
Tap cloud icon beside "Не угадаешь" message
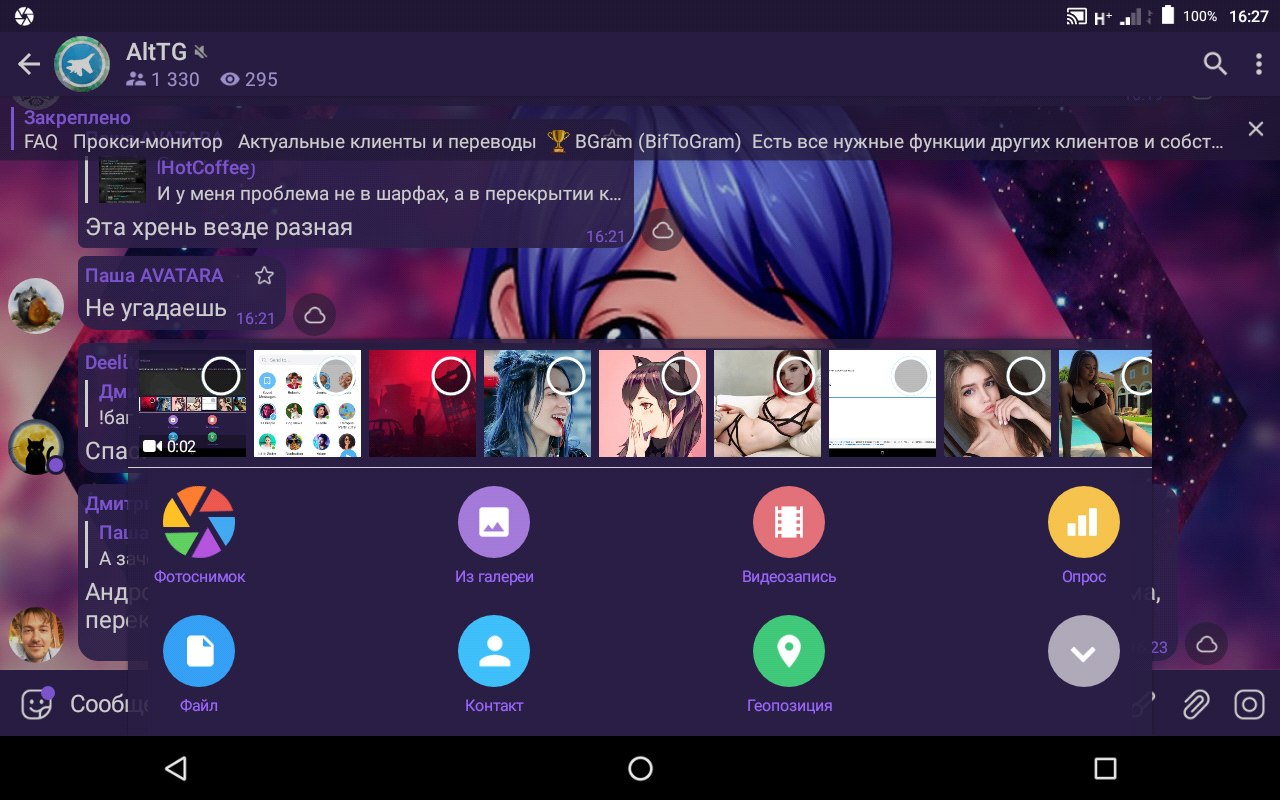point(315,315)
